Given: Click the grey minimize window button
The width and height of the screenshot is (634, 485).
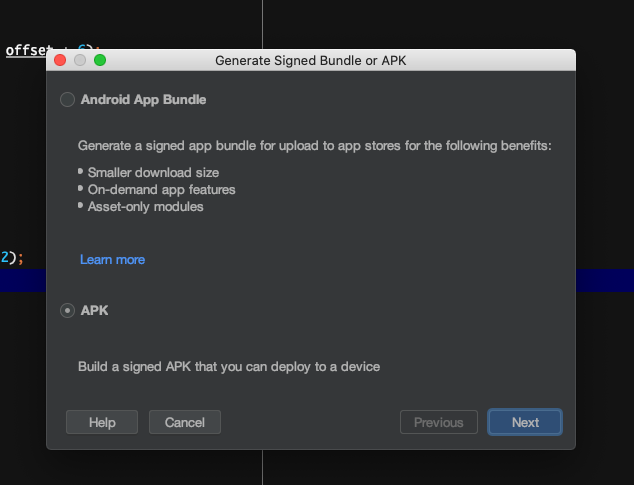Looking at the screenshot, I should [80, 60].
